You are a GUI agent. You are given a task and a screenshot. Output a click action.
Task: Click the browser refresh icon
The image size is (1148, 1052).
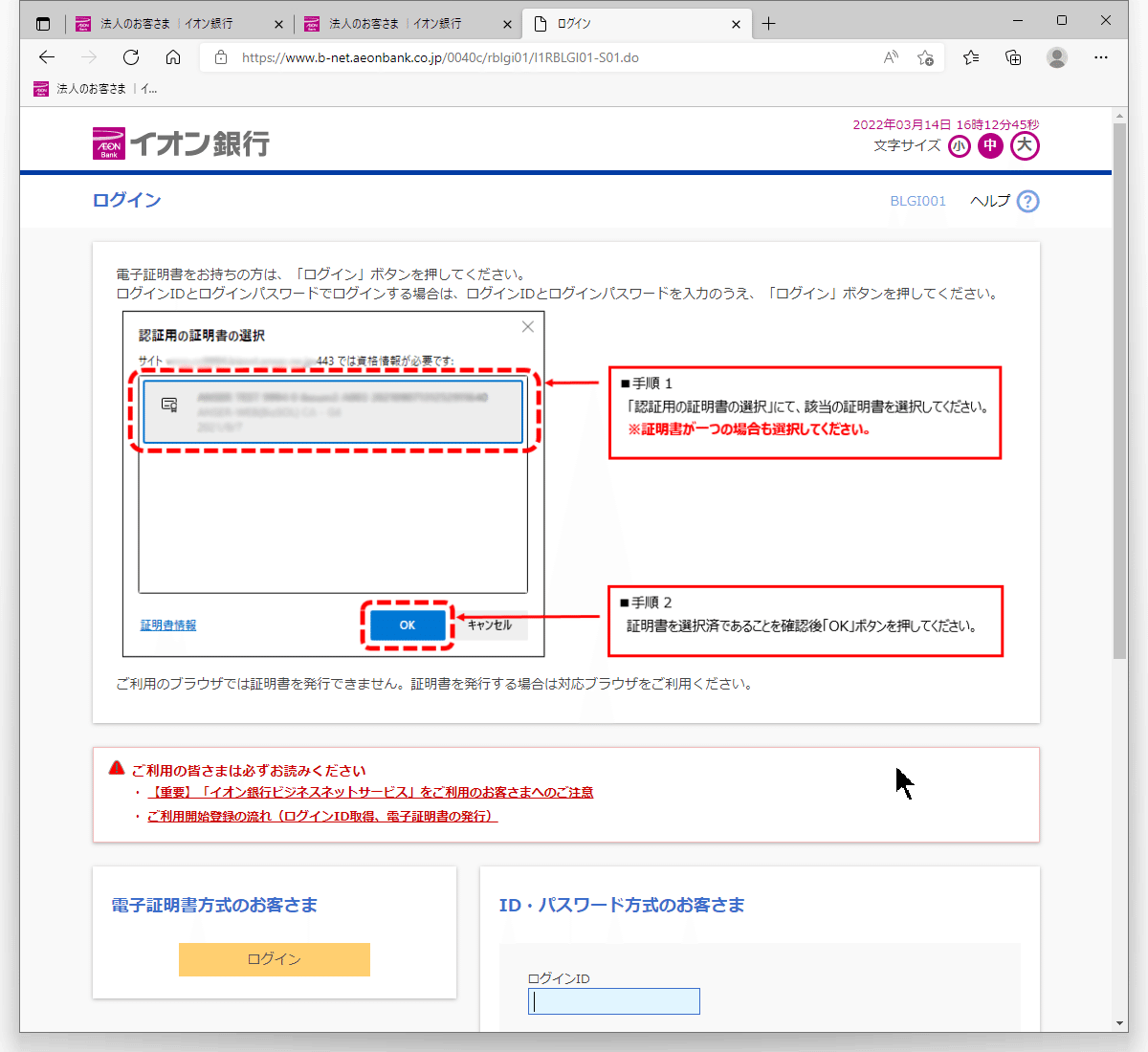pos(131,57)
